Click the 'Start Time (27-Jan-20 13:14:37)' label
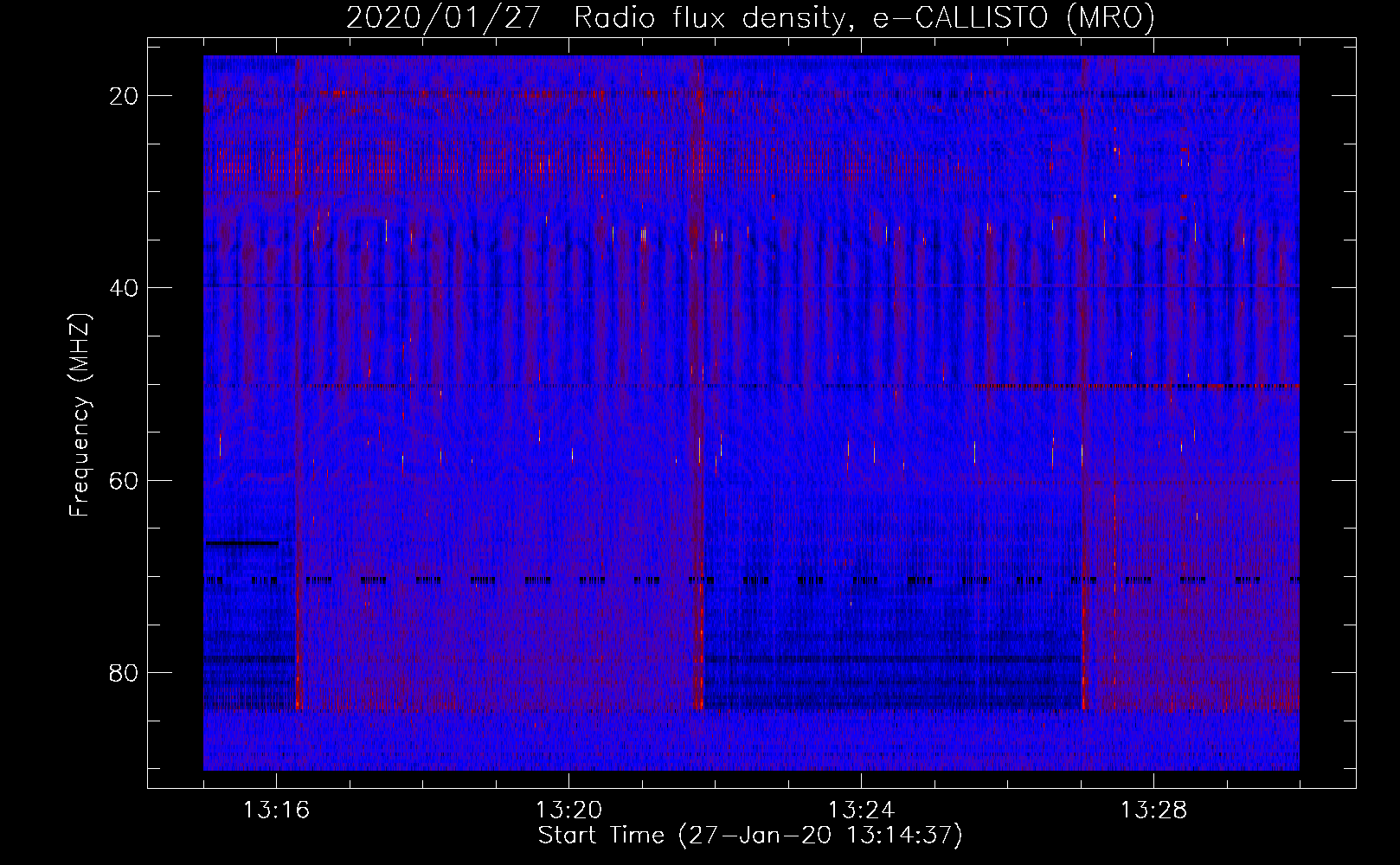 tap(750, 836)
